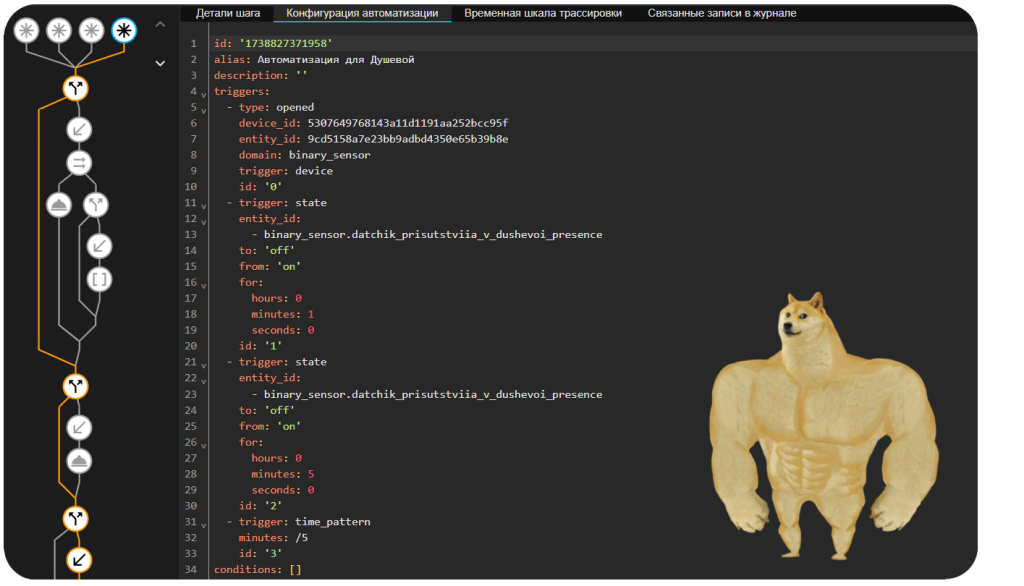The height and width of the screenshot is (586, 1024).
Task: Select the third gray trigger node from the left
Action: 91,30
